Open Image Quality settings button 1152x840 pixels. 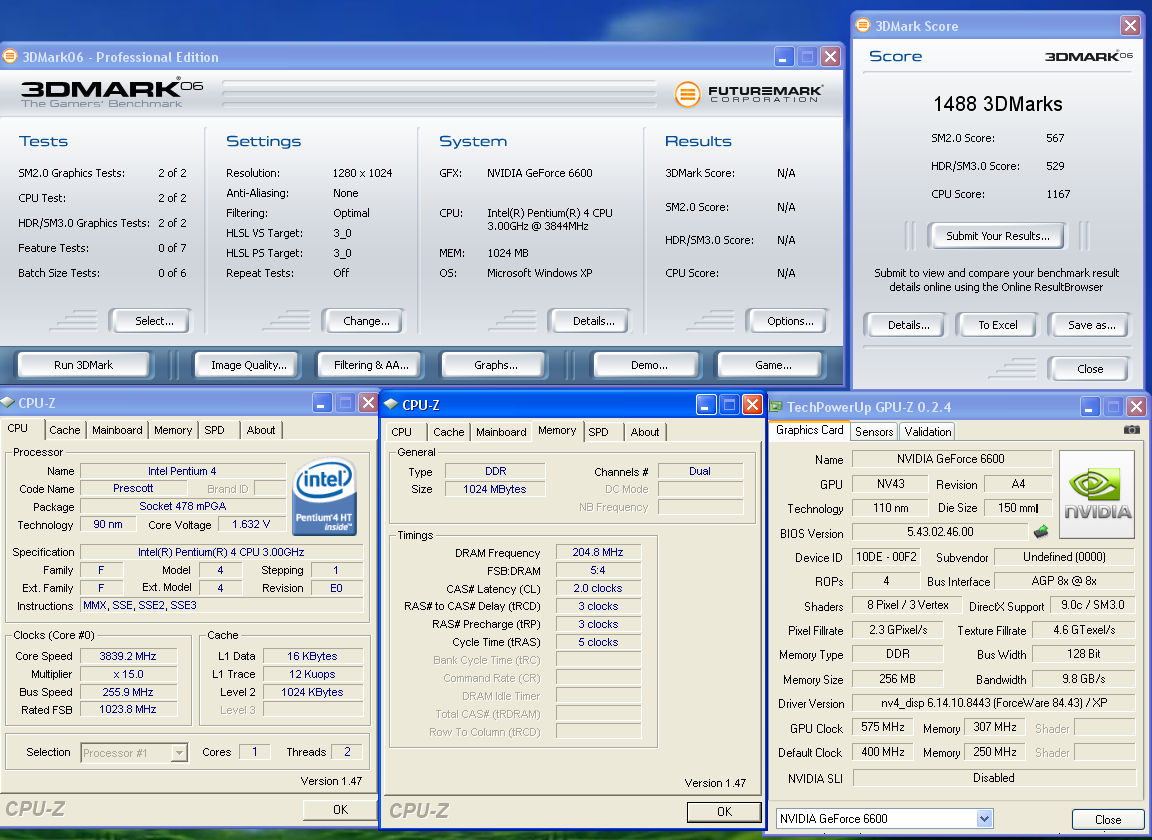point(248,365)
